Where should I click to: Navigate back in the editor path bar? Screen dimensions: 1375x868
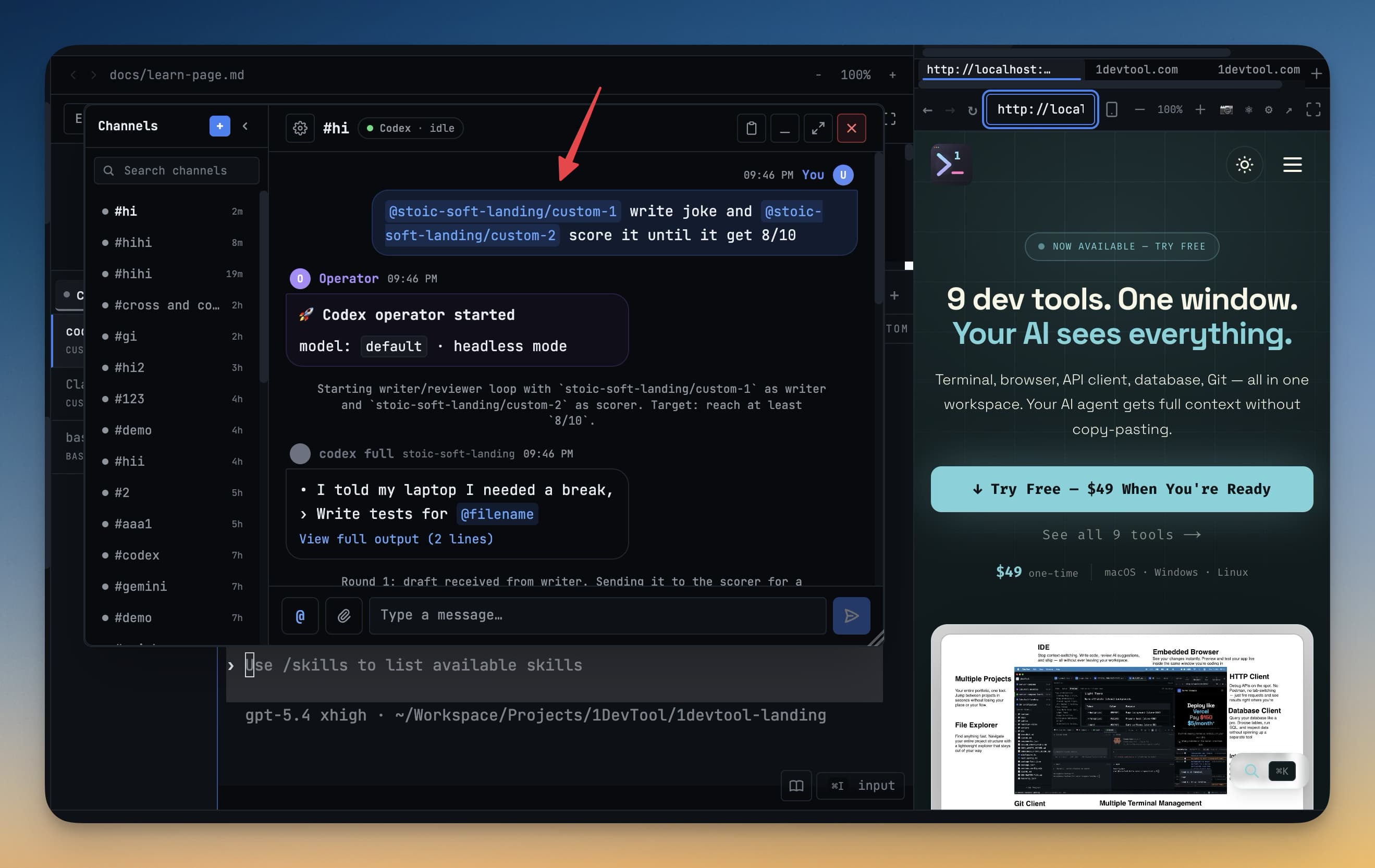click(73, 75)
